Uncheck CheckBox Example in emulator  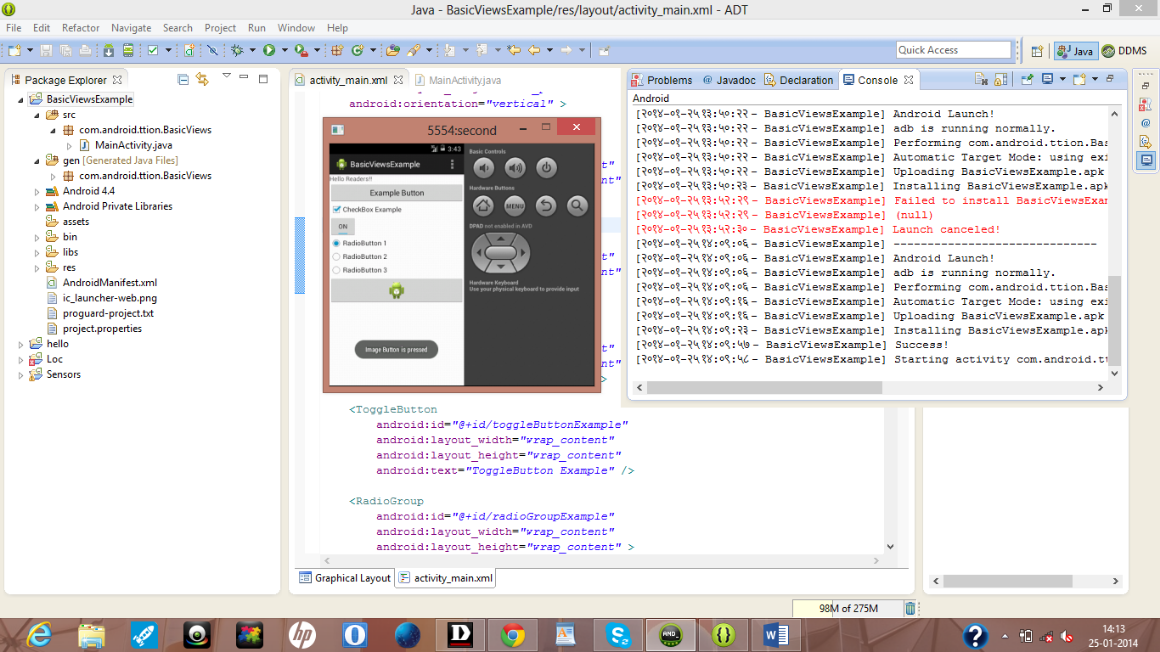337,209
